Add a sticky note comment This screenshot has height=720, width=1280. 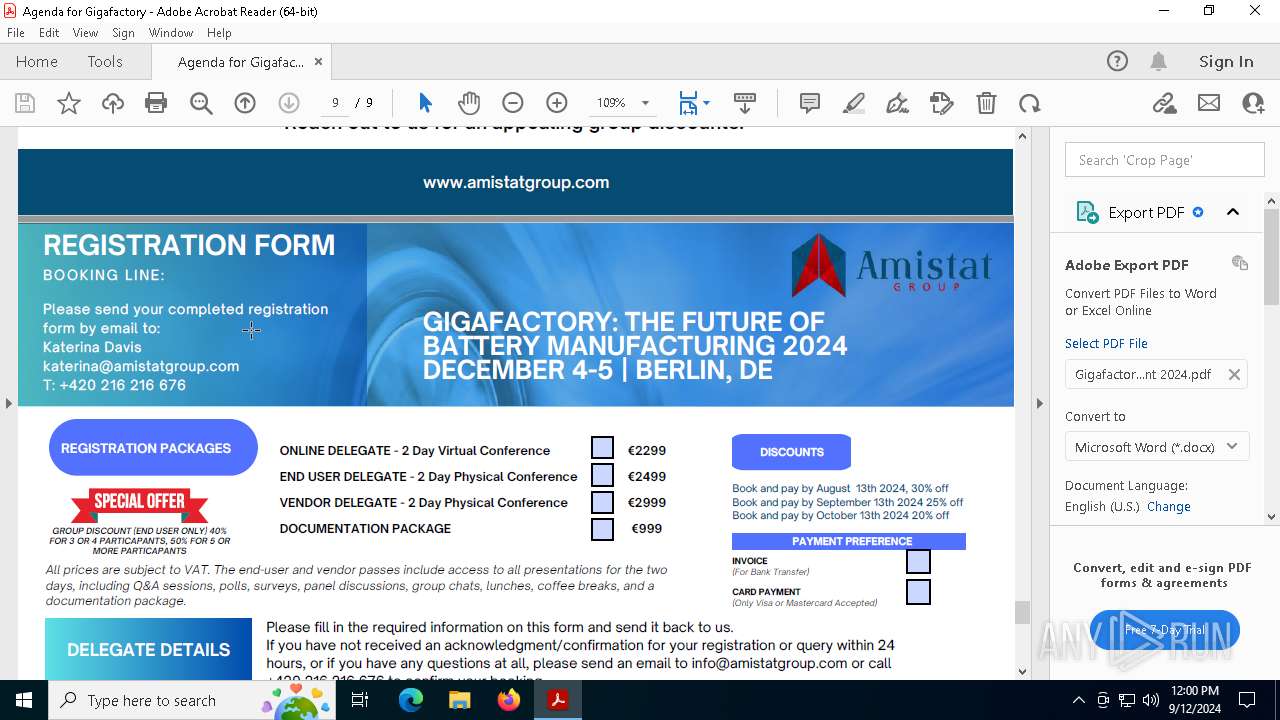[810, 103]
